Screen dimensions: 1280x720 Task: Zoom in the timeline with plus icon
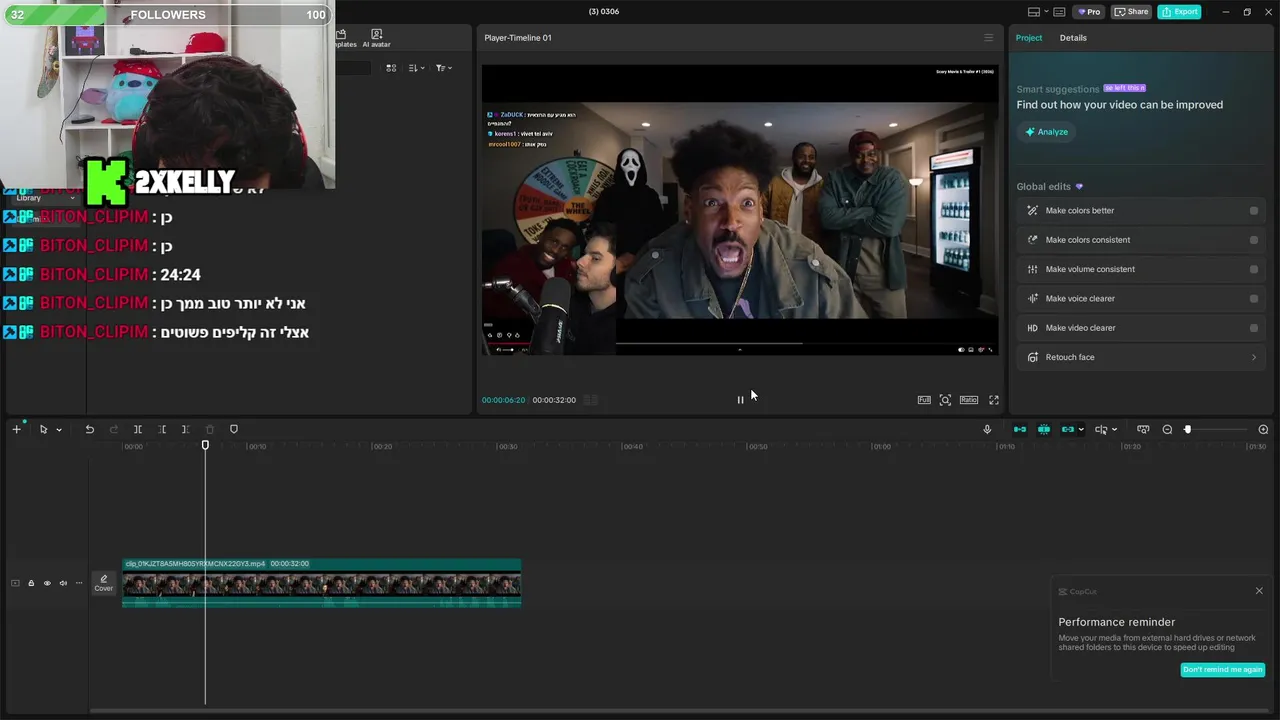tap(1263, 429)
